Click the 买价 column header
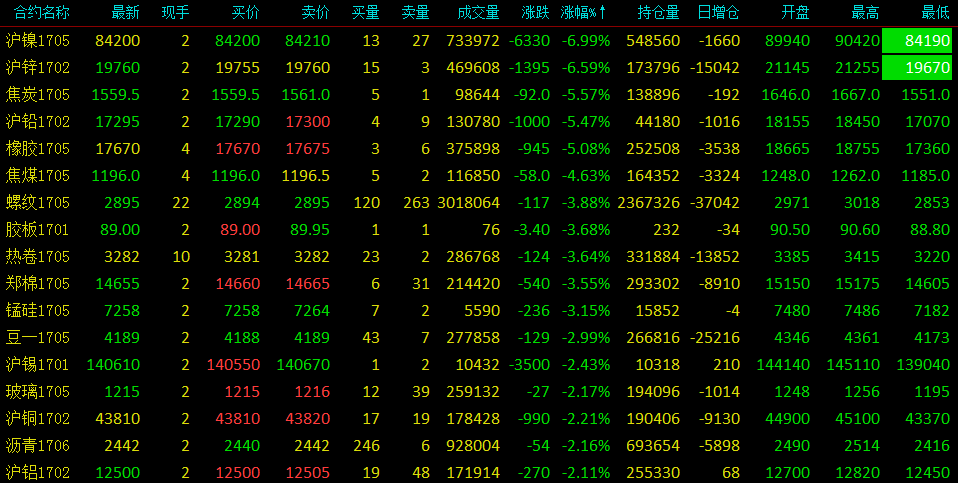958x483 pixels. pyautogui.click(x=246, y=12)
